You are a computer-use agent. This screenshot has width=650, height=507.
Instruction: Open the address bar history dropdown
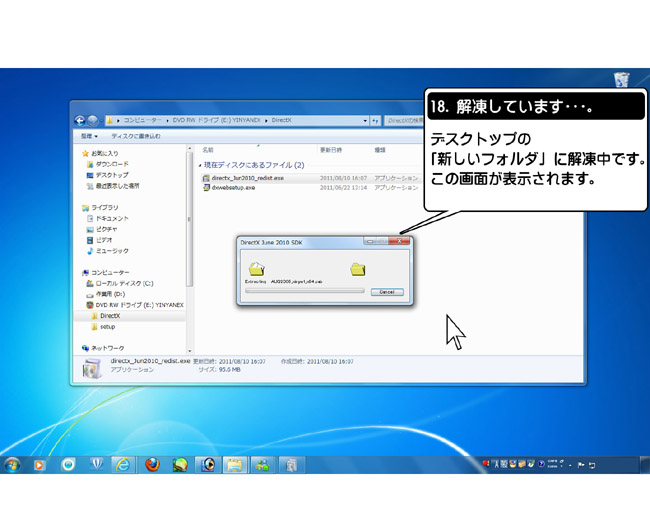(x=365, y=121)
